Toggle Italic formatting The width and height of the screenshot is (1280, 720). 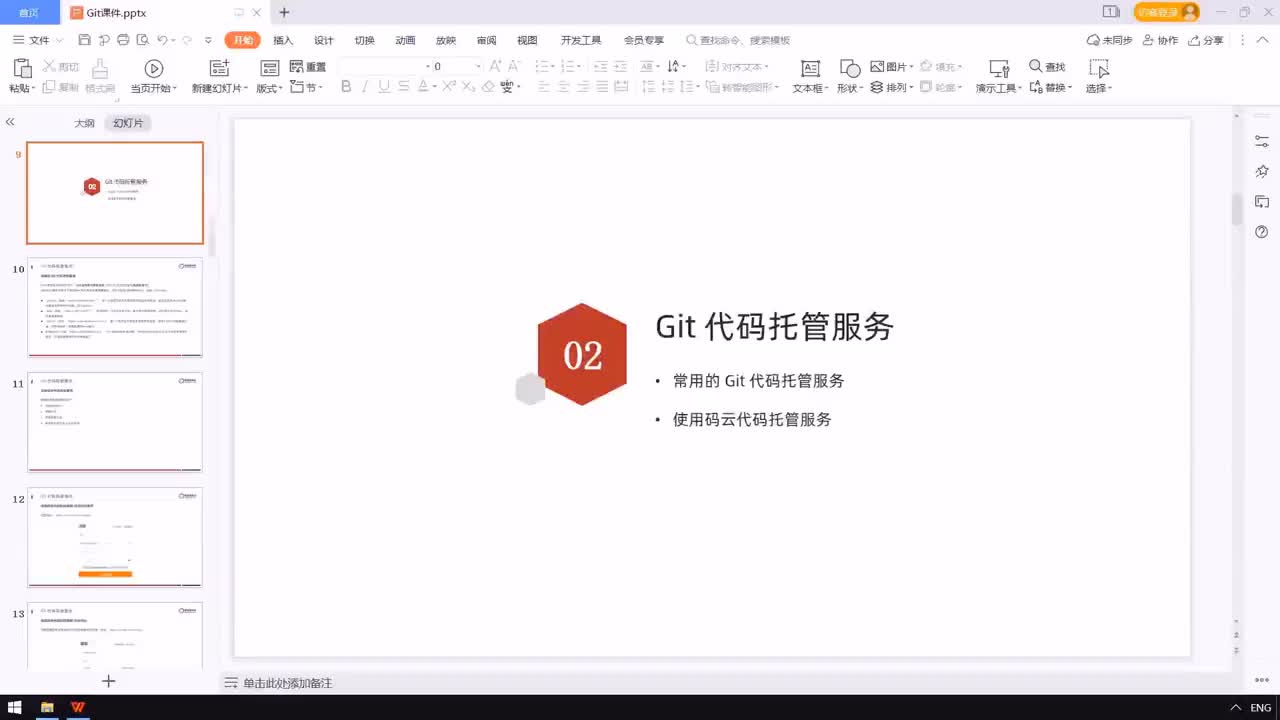point(365,87)
